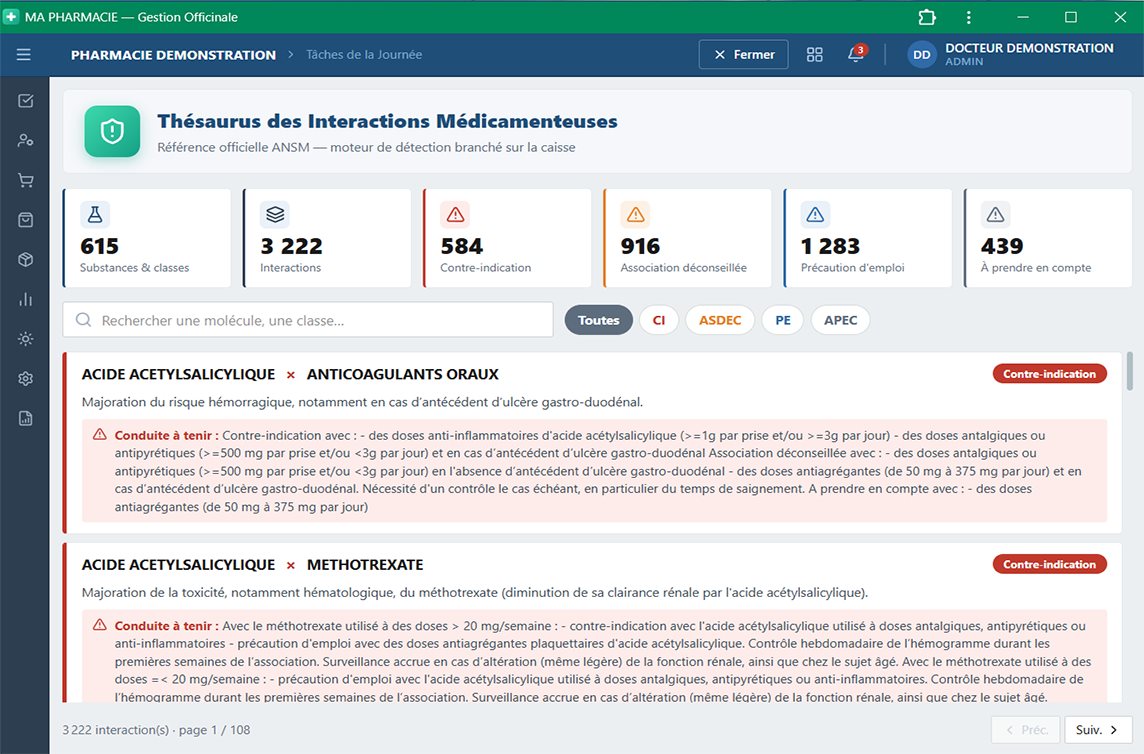The height and width of the screenshot is (754, 1144).
Task: Open the 584 Contre-indication card
Action: (x=507, y=238)
